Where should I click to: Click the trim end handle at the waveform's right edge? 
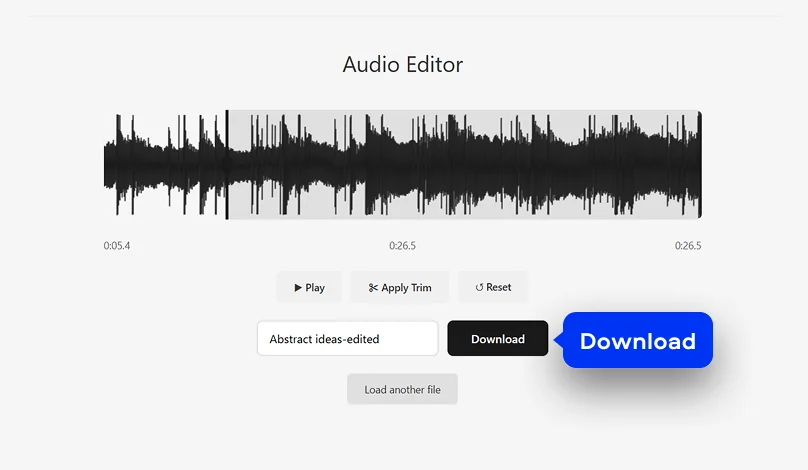(x=700, y=165)
